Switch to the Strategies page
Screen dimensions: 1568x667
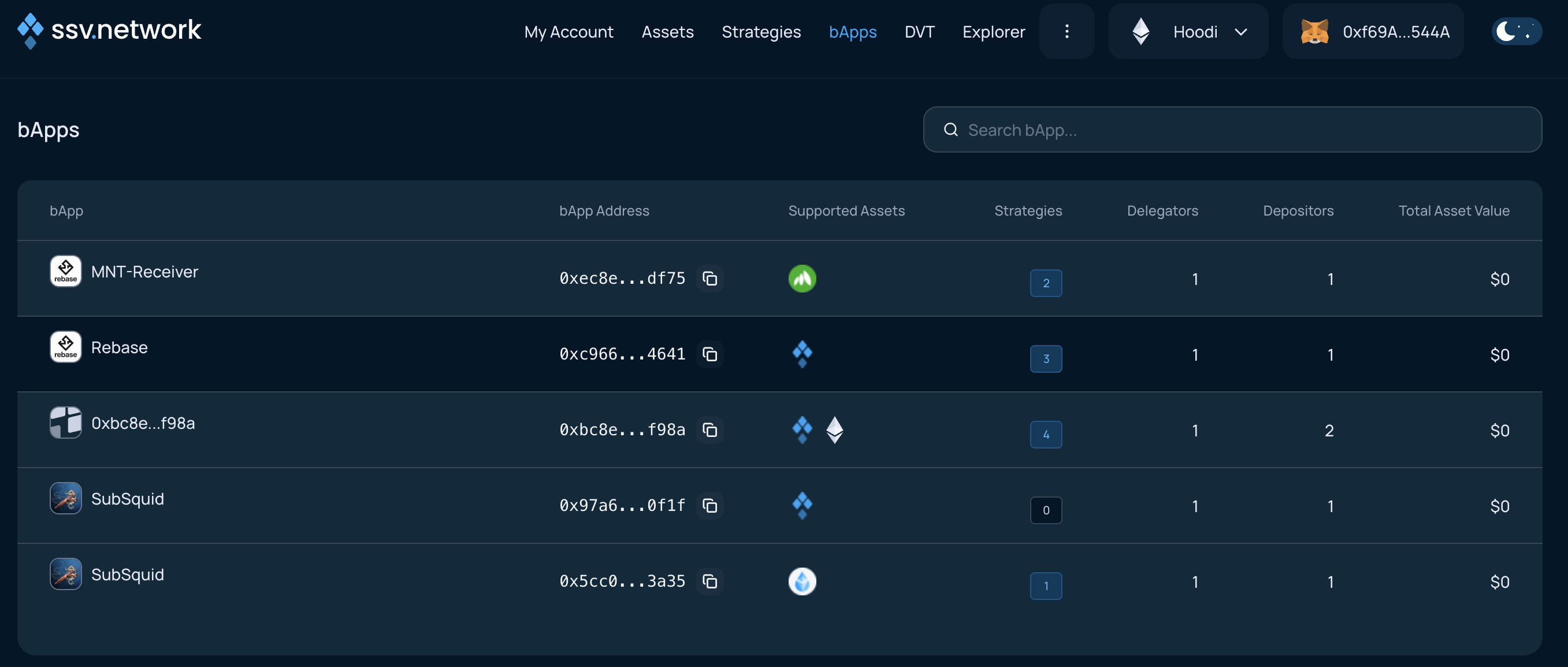[x=761, y=32]
